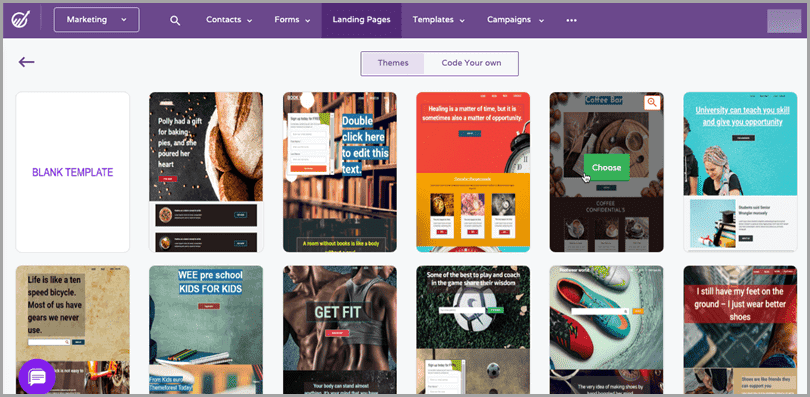Open the chat bubble widget
The image size is (810, 397).
point(37,377)
